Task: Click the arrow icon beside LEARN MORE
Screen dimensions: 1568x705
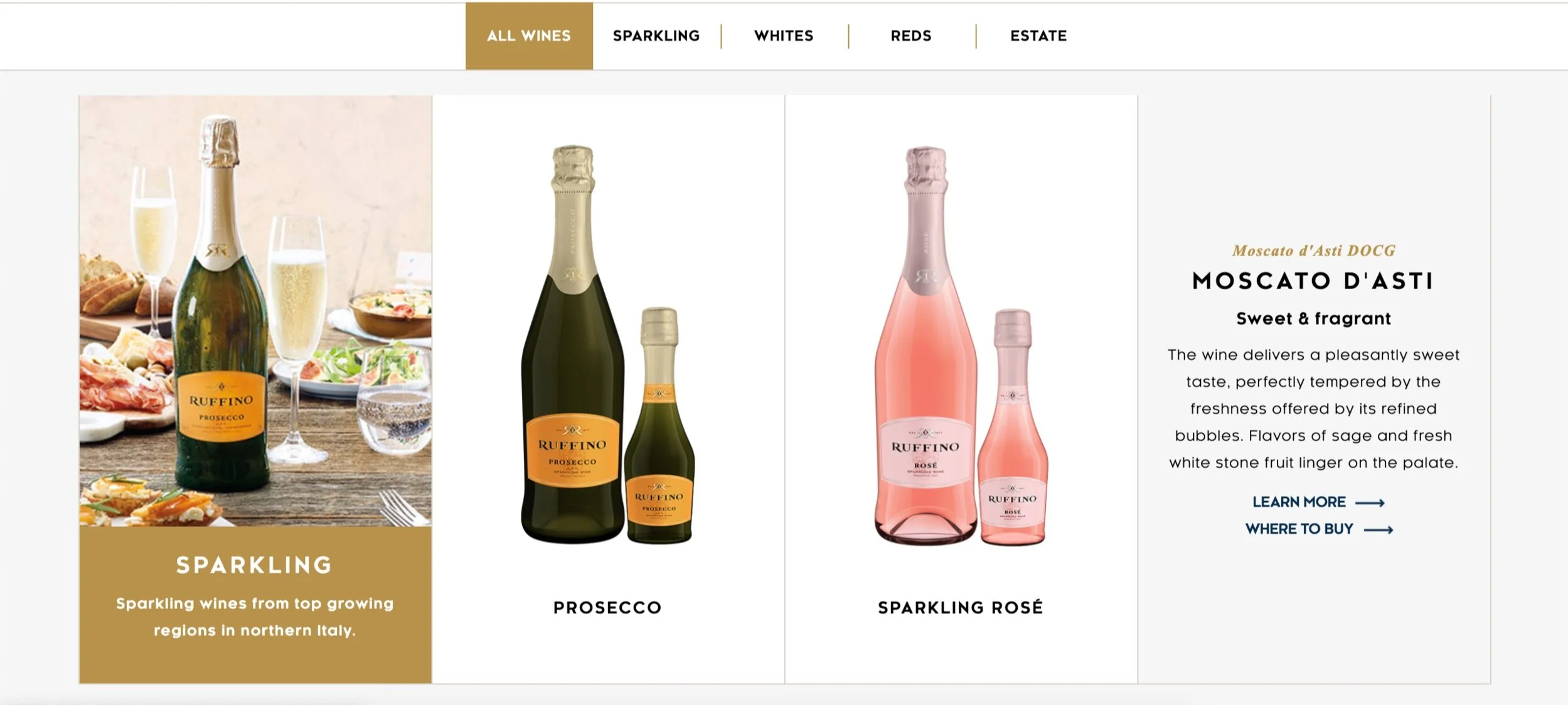Action: [1370, 502]
